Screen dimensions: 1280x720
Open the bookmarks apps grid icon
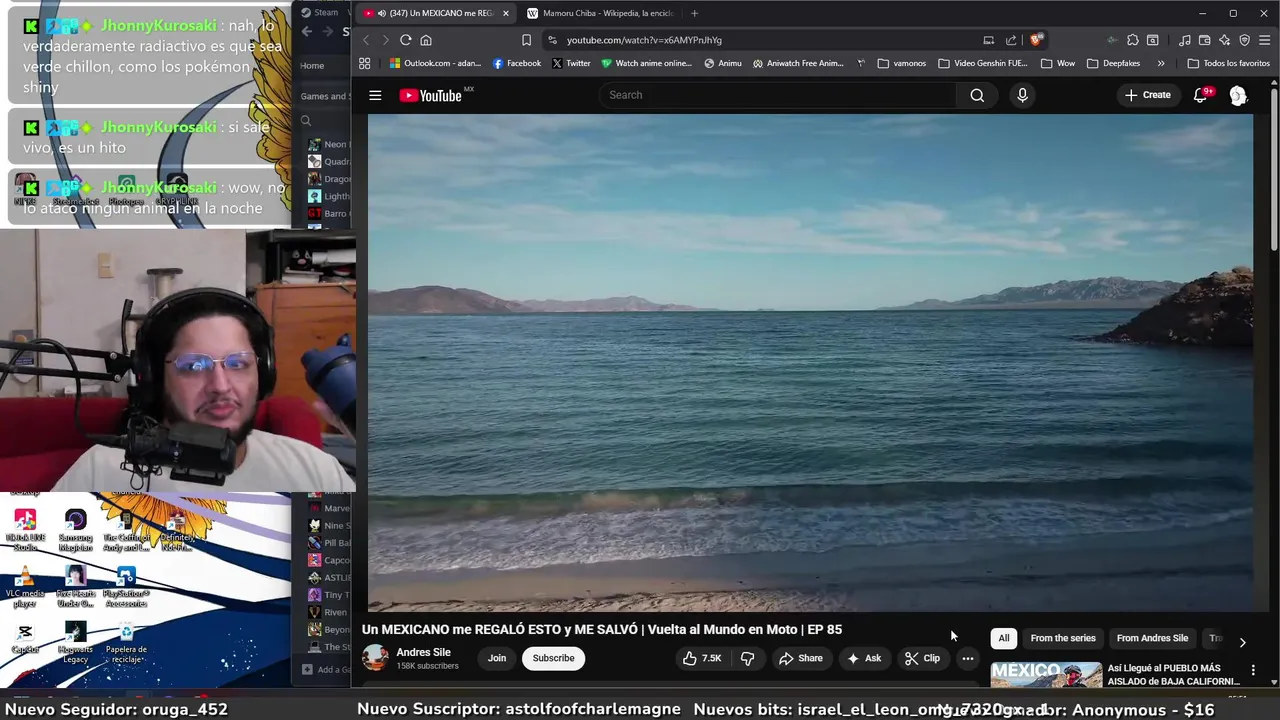click(x=365, y=63)
